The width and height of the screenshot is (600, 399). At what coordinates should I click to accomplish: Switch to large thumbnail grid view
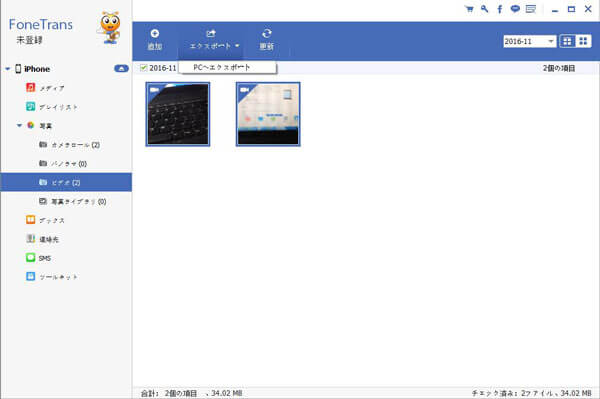pos(567,41)
